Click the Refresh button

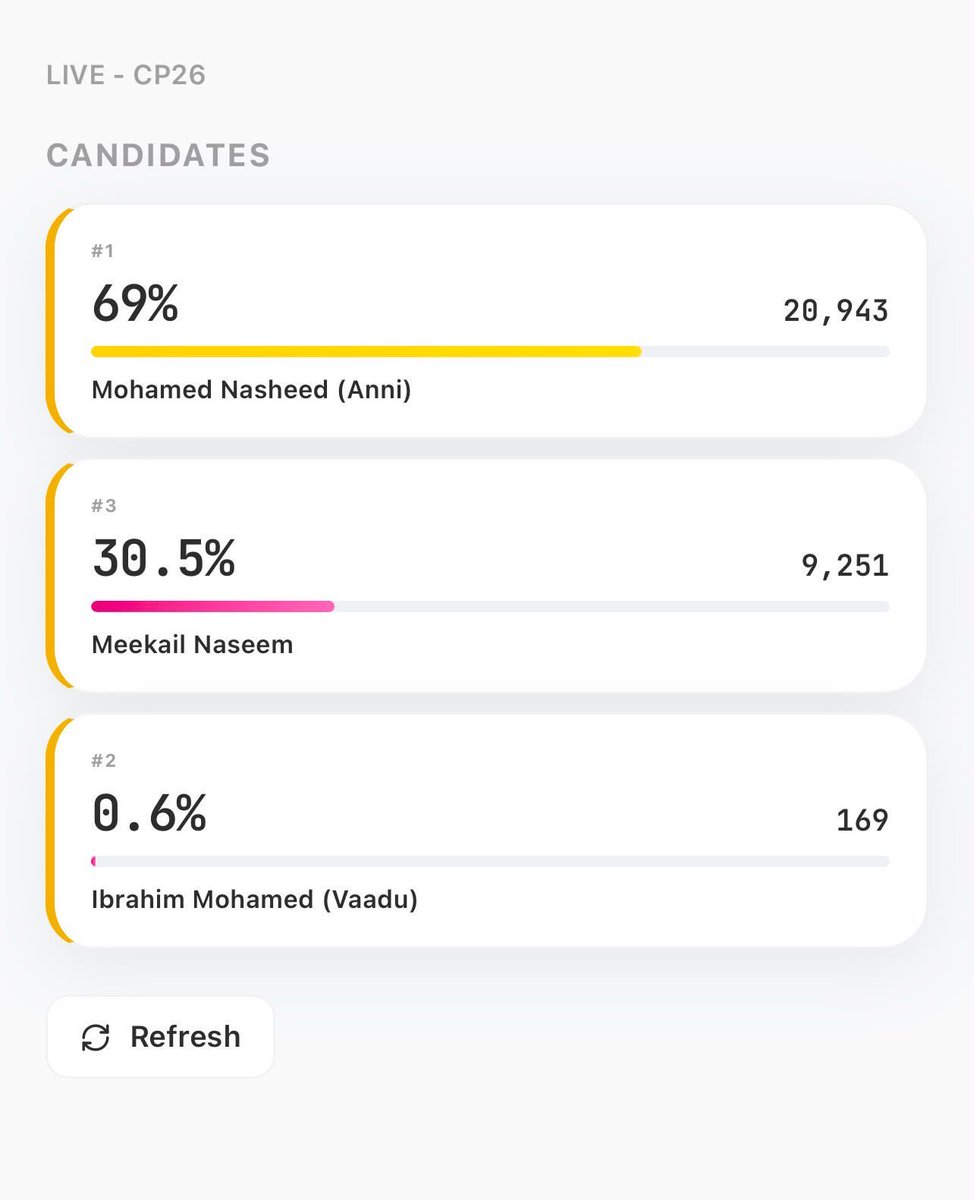point(160,1036)
